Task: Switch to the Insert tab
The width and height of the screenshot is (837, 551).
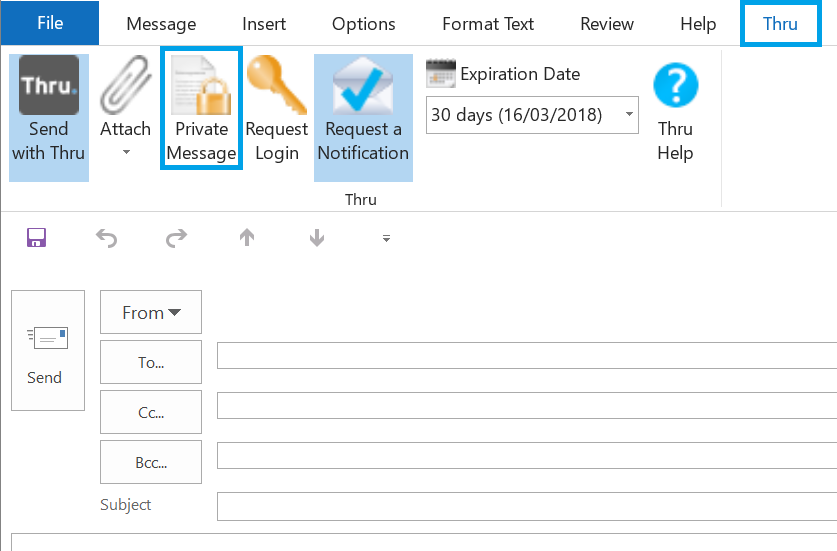Action: coord(264,24)
